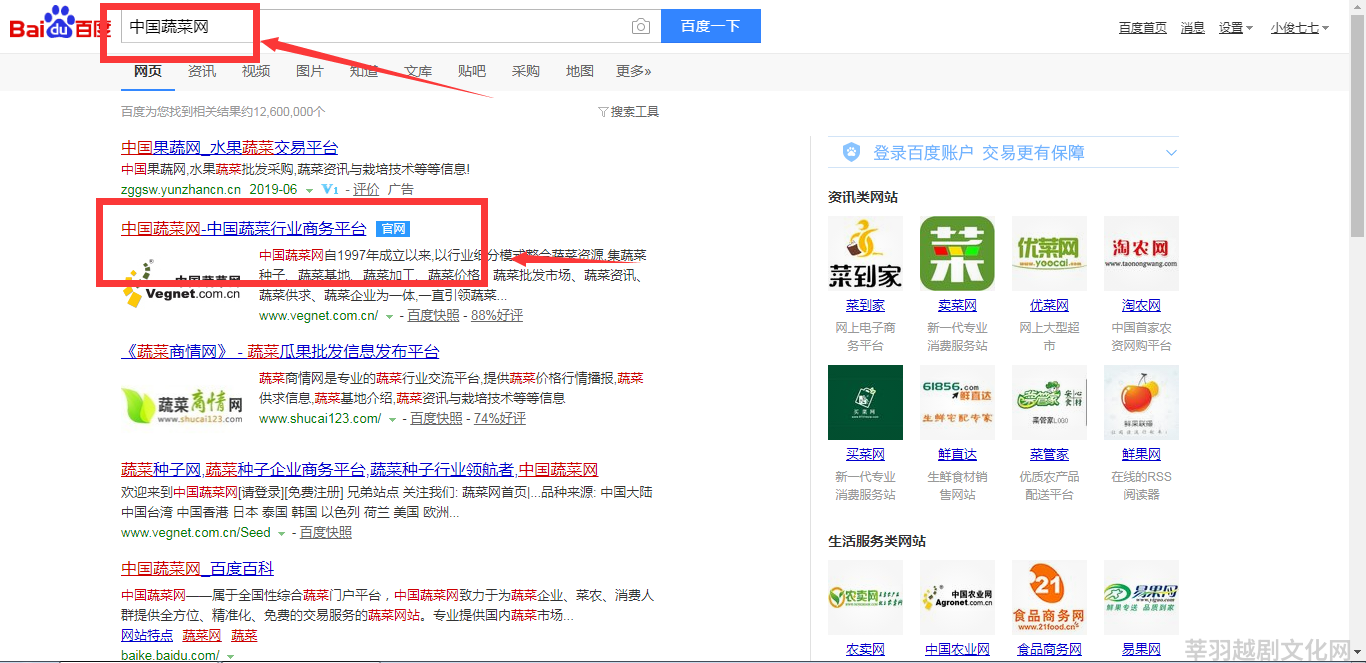This screenshot has height=663, width=1366.
Task: Open 《蔬菜商情网》 result title
Action: click(x=280, y=352)
